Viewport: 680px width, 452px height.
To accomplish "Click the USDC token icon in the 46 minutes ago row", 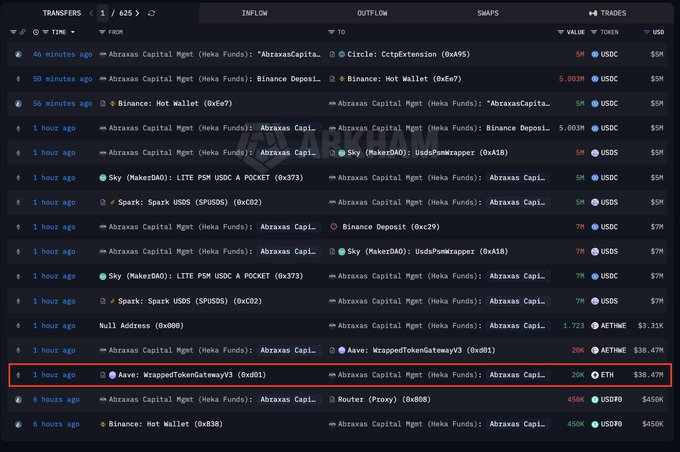I will 595,55.
